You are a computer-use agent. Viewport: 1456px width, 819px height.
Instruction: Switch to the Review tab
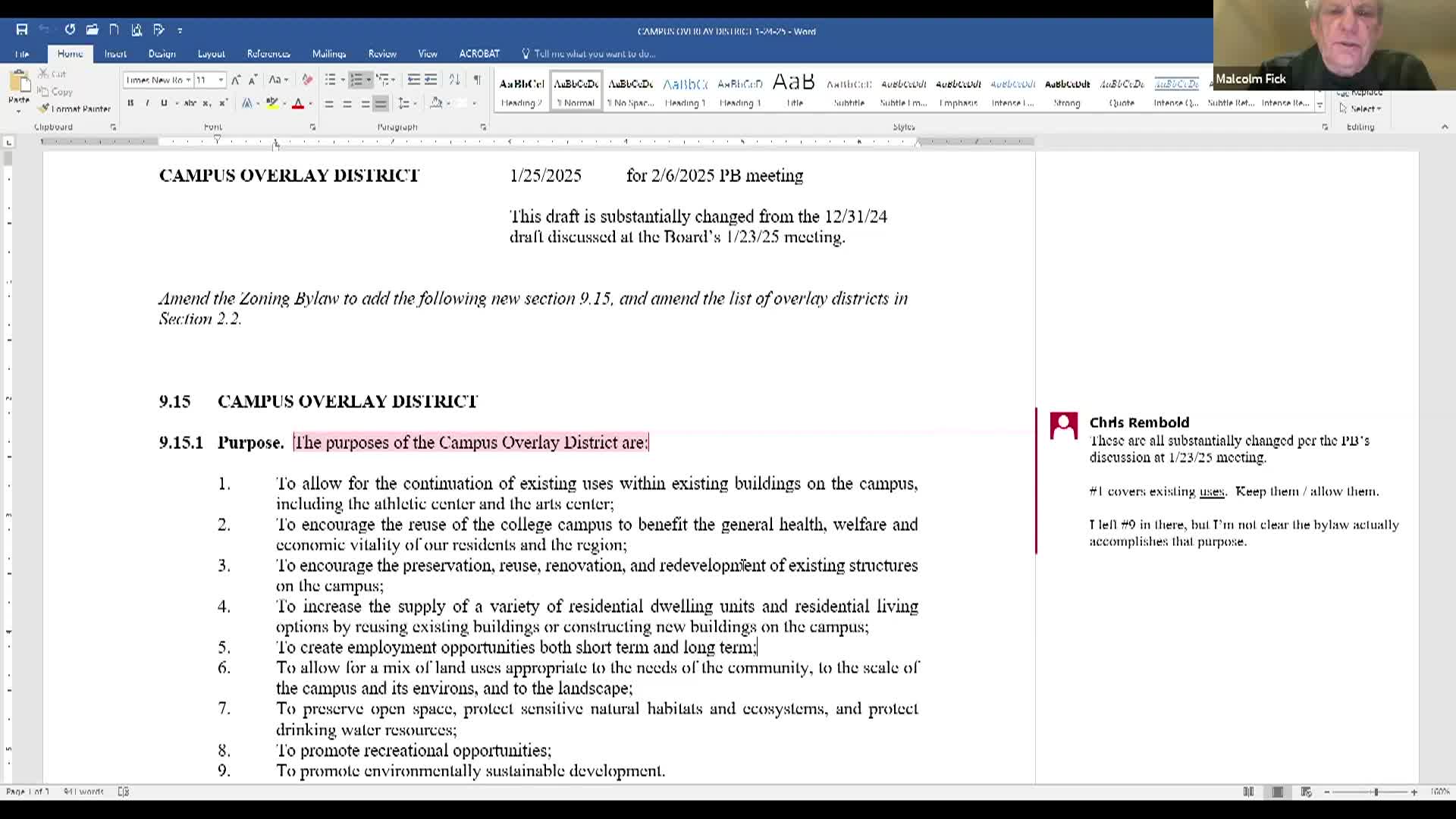coord(382,54)
